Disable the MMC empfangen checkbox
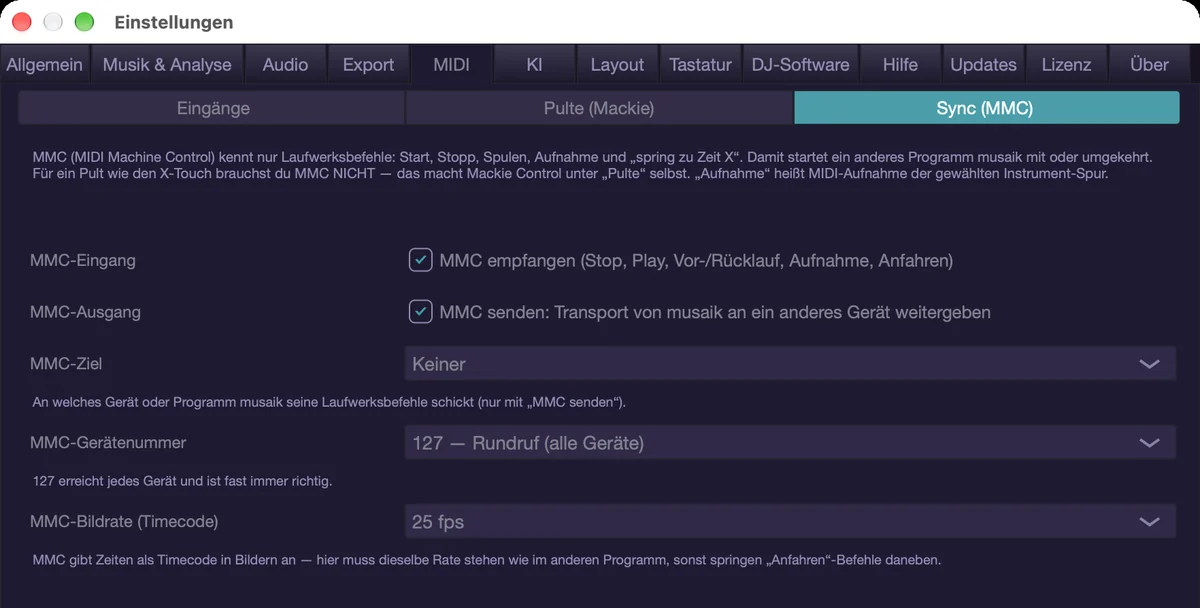The width and height of the screenshot is (1200, 608). [x=420, y=260]
